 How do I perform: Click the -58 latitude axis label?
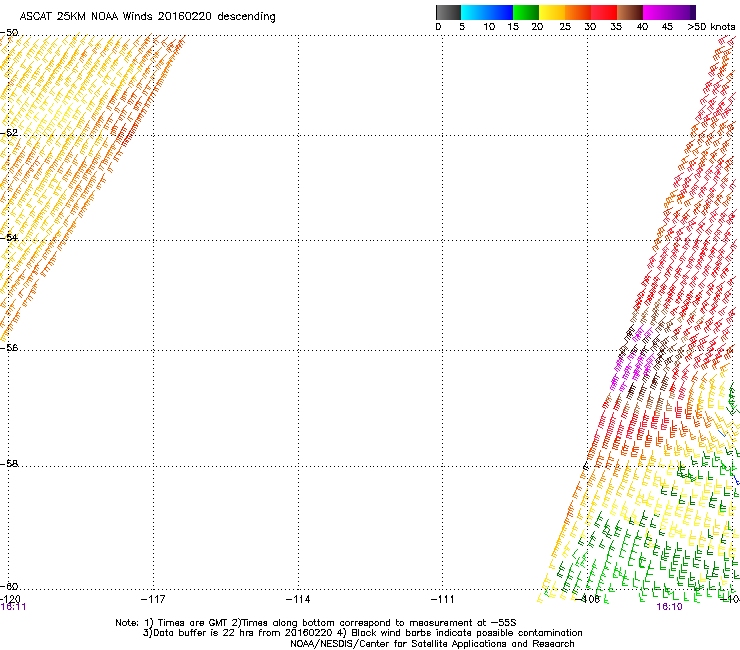tap(9, 464)
